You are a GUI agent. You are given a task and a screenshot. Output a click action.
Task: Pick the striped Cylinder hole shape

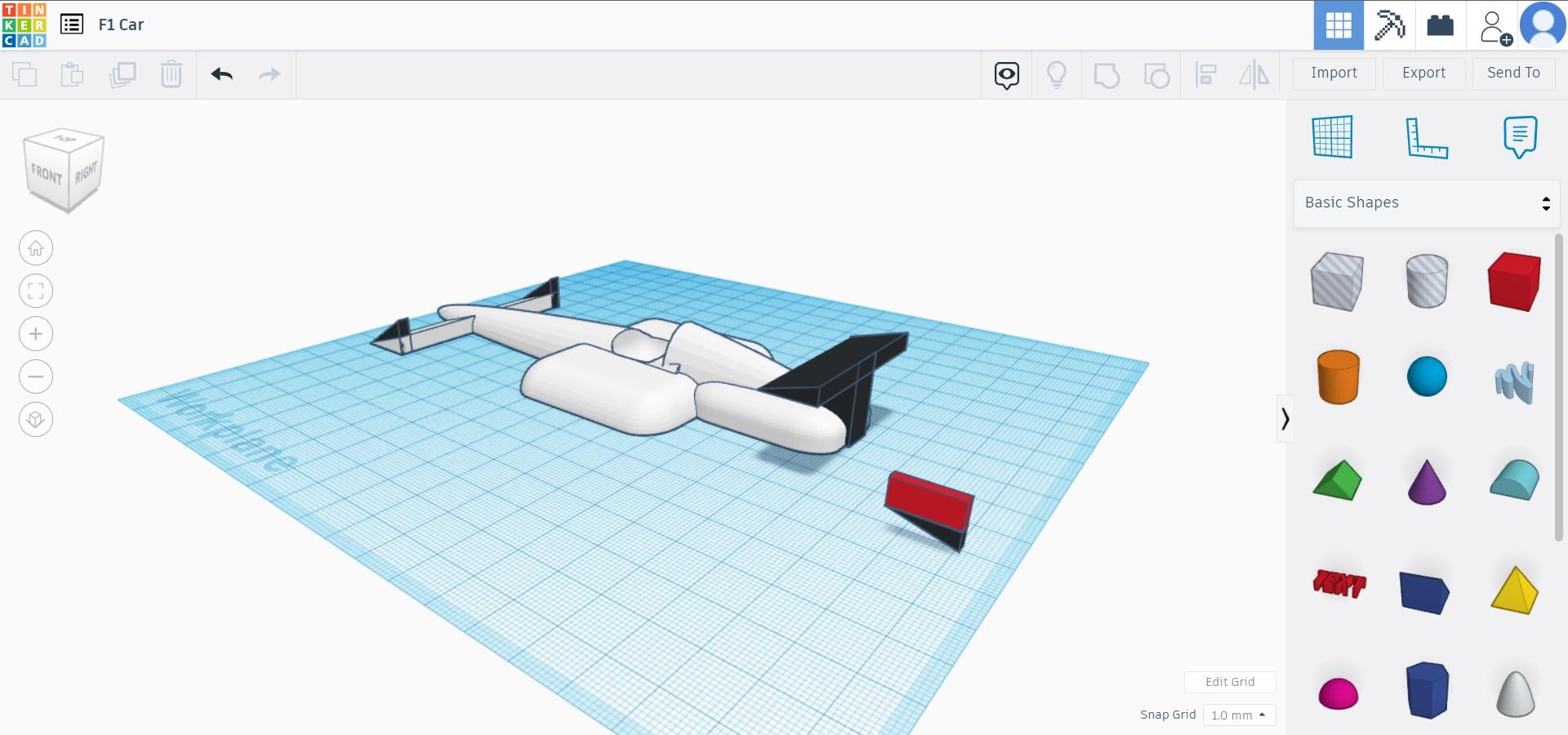click(1427, 281)
